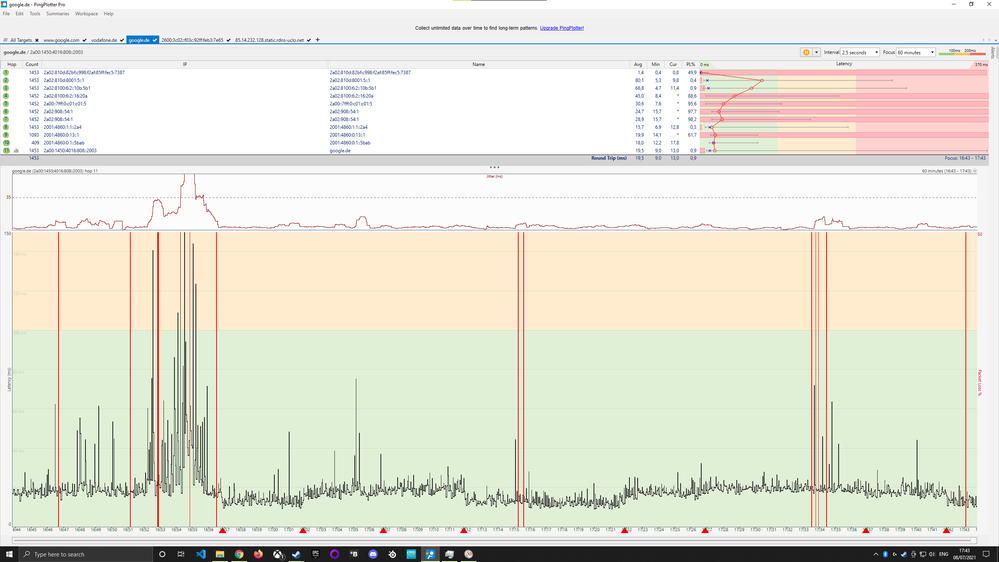
Task: Add a new target with plus icon
Action: point(318,40)
